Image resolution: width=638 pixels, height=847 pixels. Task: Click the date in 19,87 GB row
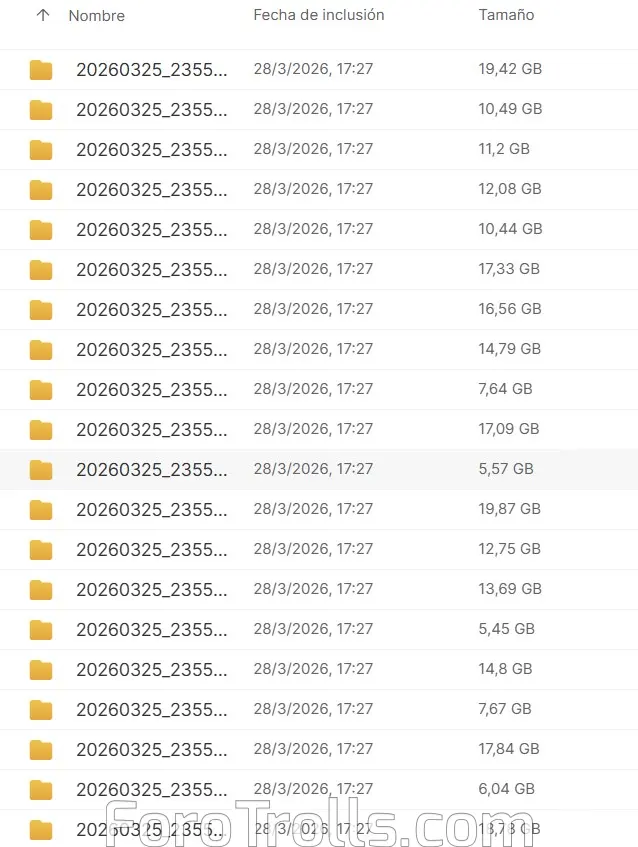[x=313, y=509]
